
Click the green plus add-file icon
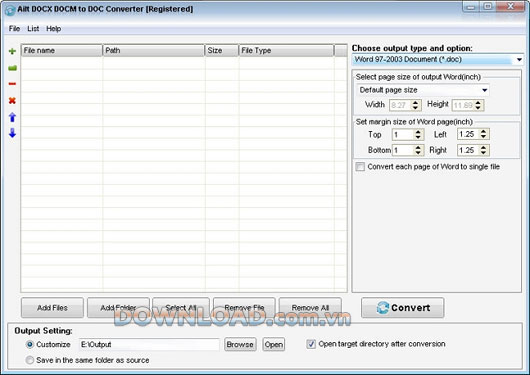[12, 51]
